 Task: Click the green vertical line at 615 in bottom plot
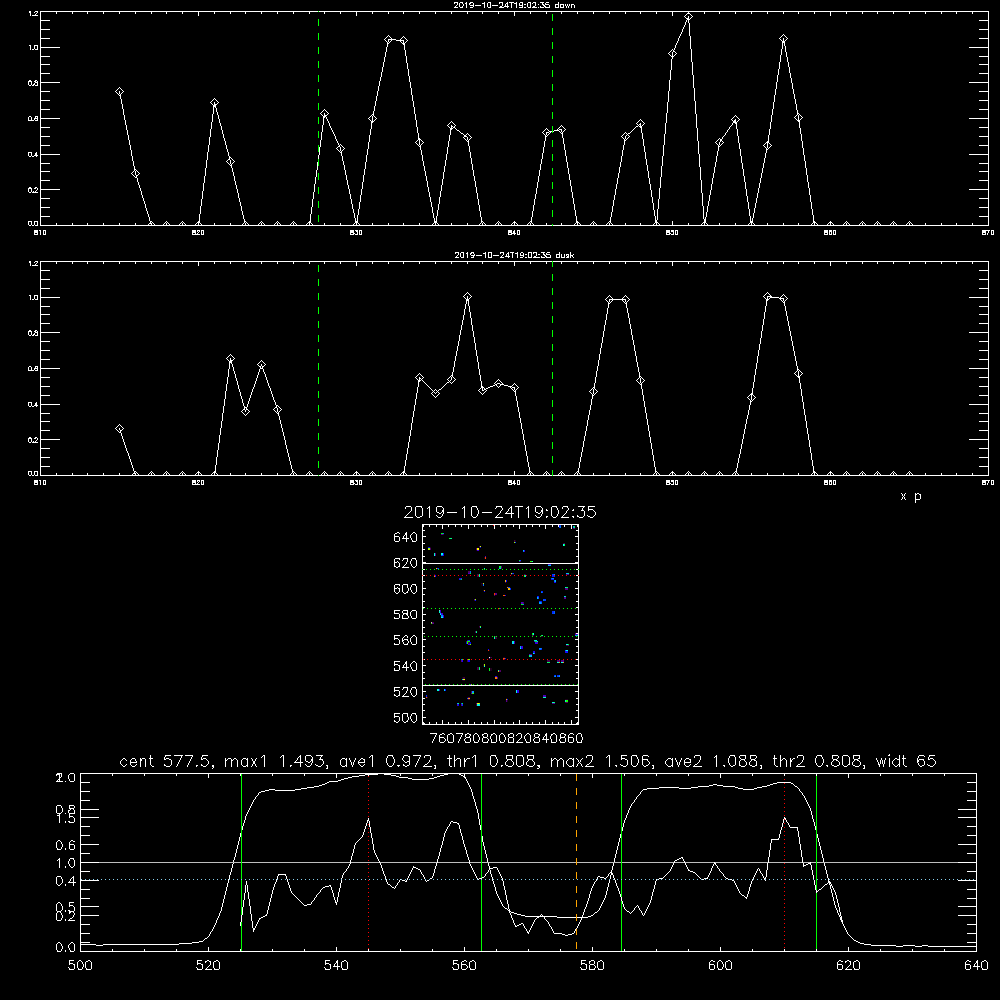[816, 861]
